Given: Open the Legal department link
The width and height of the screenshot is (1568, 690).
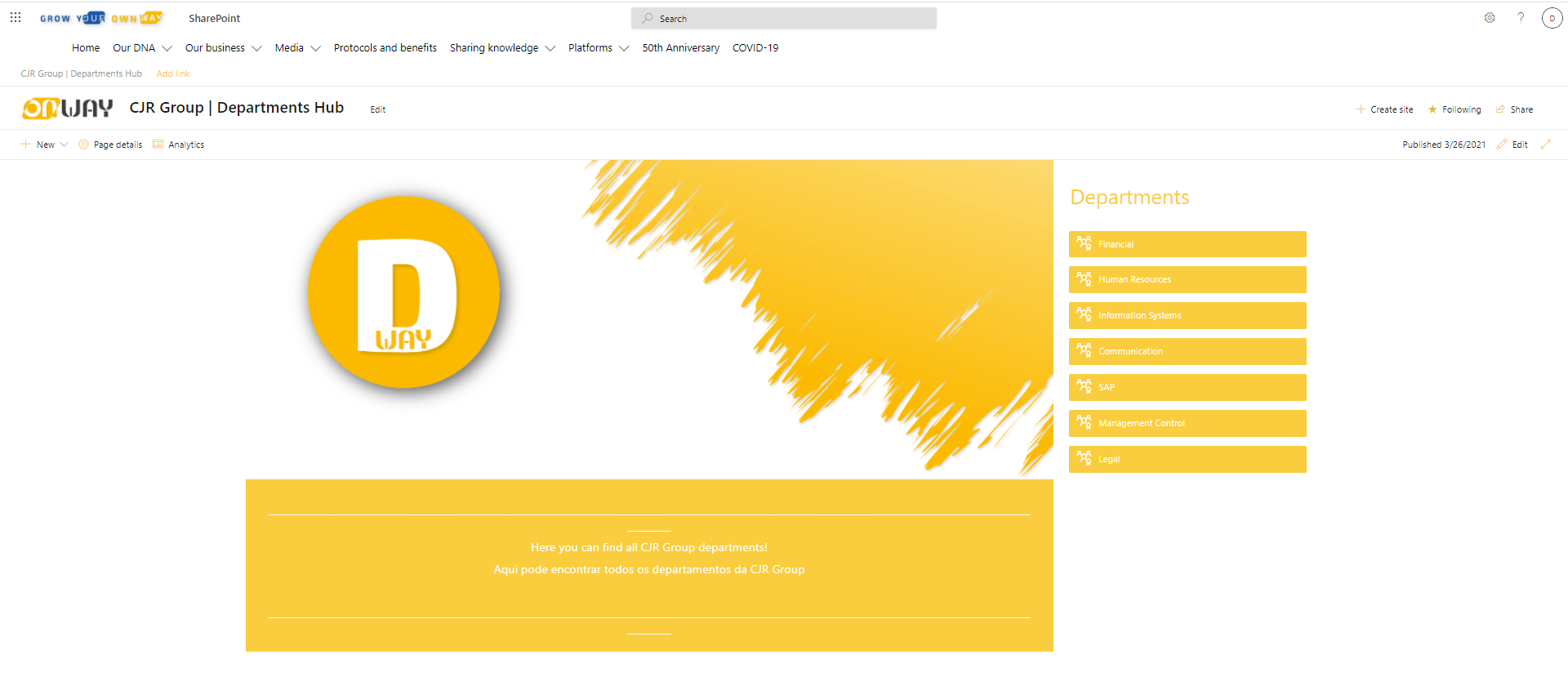Looking at the screenshot, I should (x=1187, y=459).
